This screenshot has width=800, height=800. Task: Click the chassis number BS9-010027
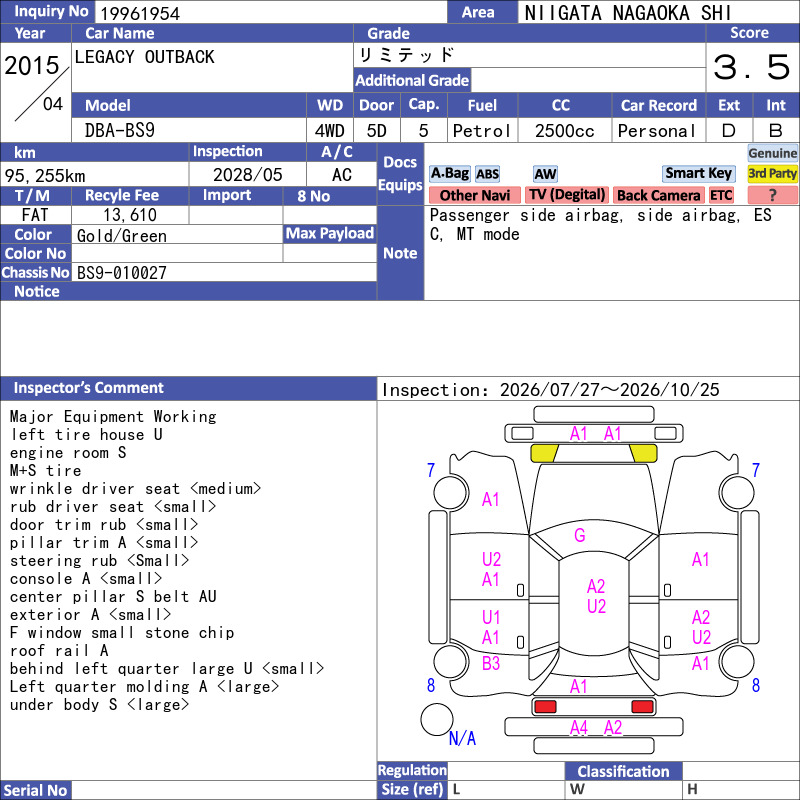click(x=122, y=272)
